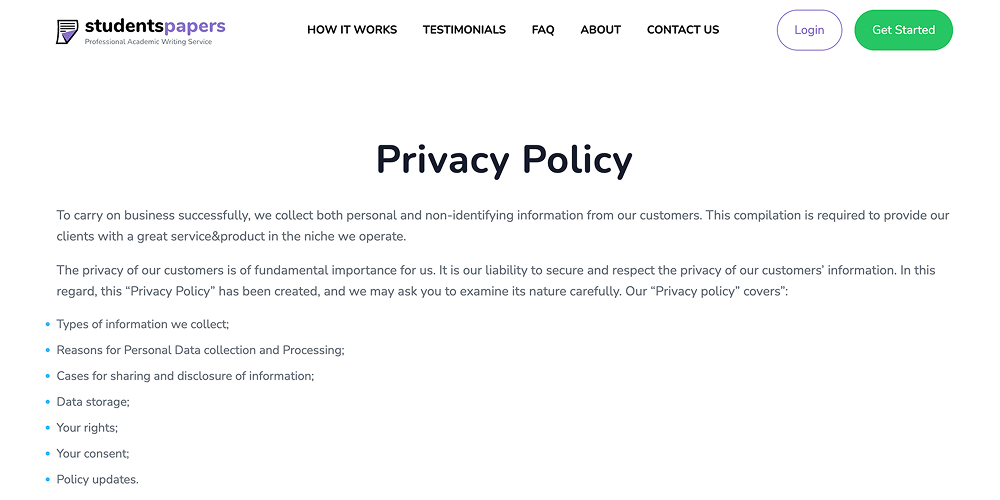Screen dimensions: 1000x500
Task: Click the 'Data storage' list entry
Action: [x=93, y=402]
